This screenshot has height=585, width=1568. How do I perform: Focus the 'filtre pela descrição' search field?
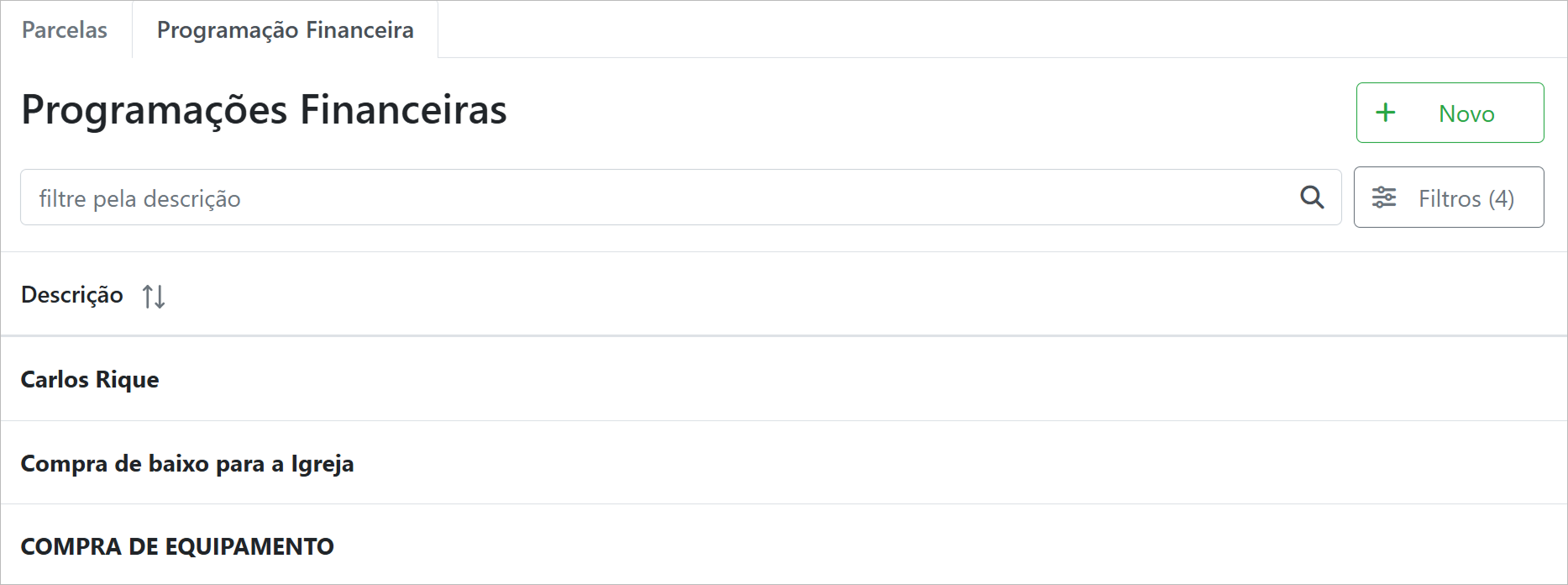click(x=655, y=198)
